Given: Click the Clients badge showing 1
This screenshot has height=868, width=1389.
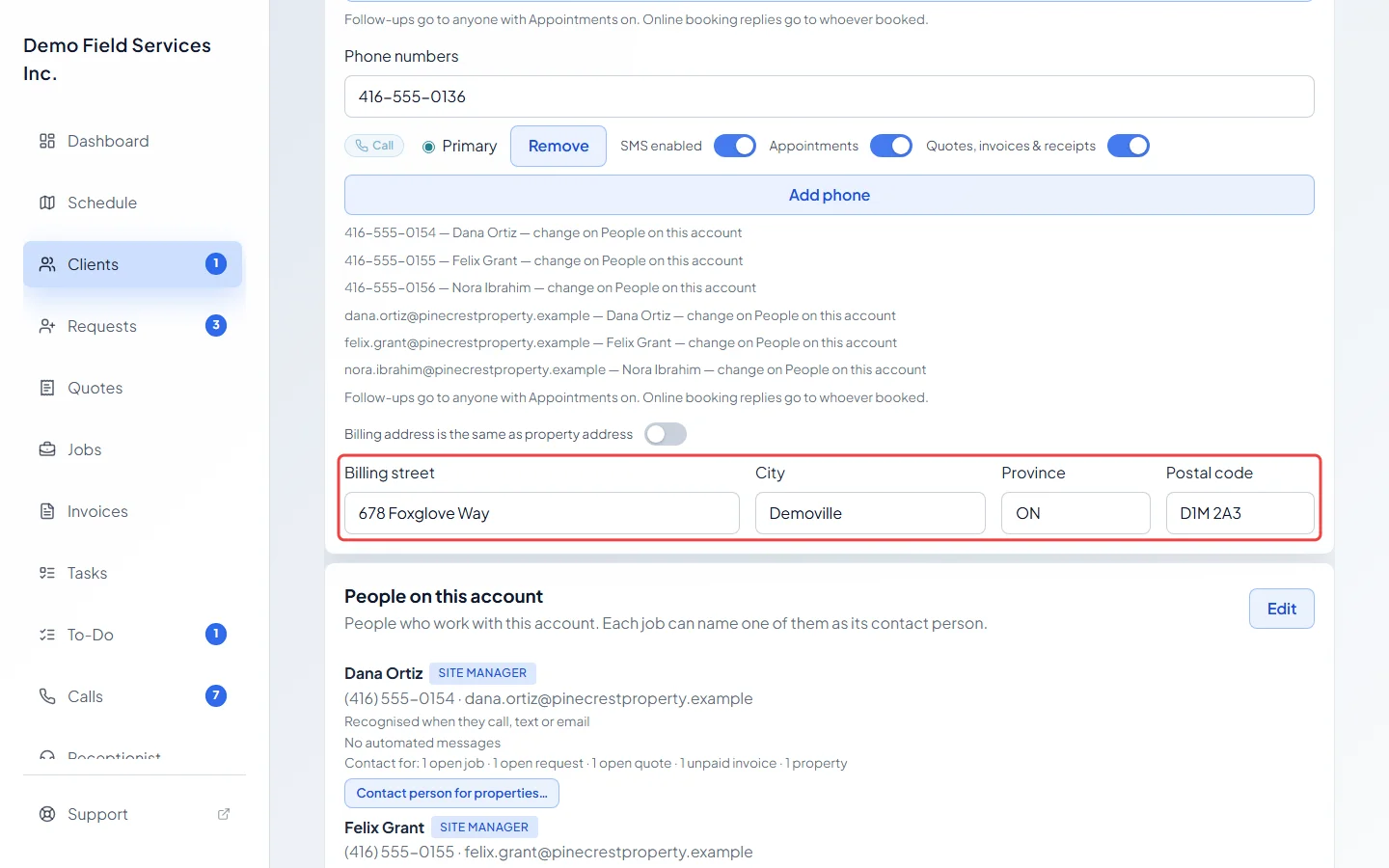Looking at the screenshot, I should tap(216, 263).
